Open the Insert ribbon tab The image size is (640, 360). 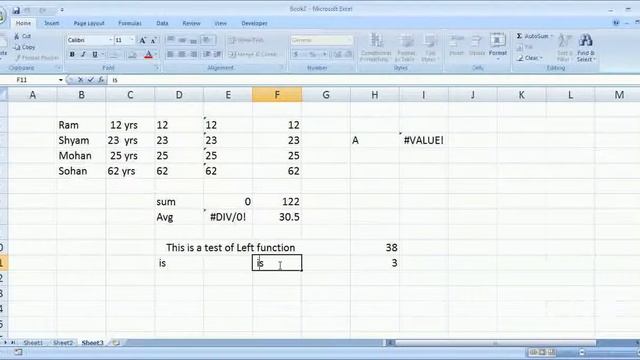[x=52, y=23]
